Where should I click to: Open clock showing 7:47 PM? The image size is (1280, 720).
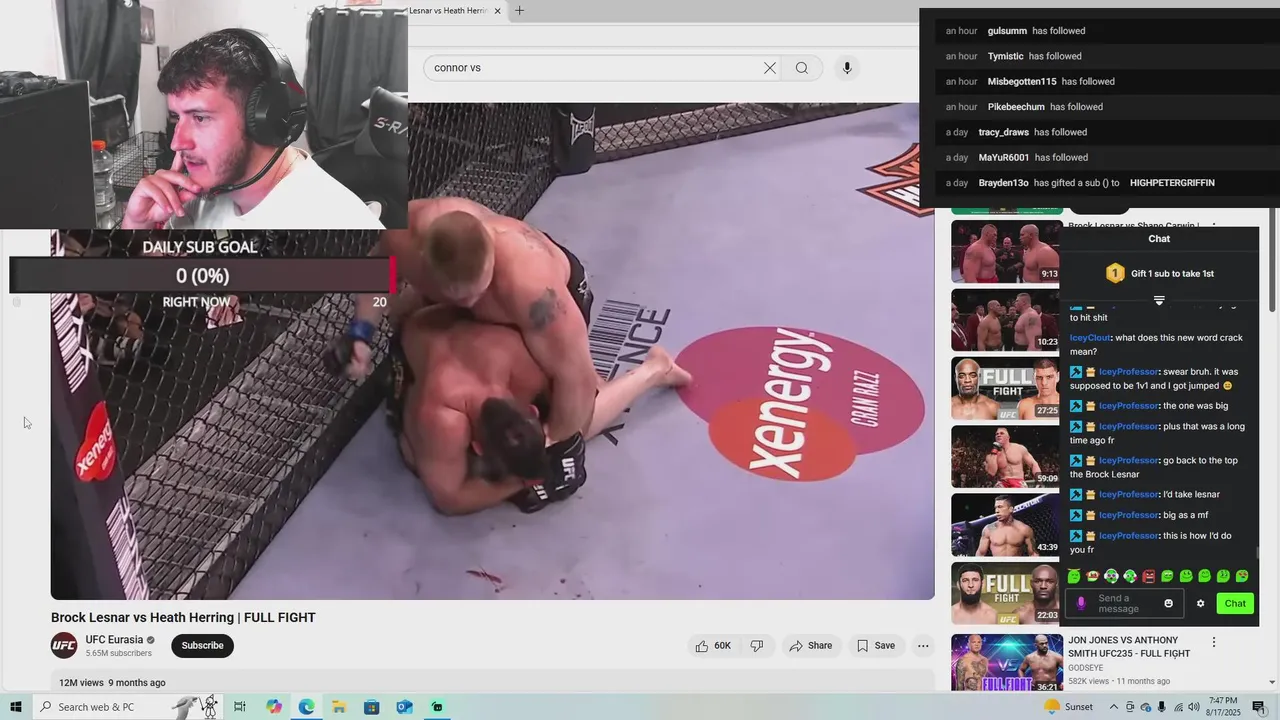(x=1223, y=707)
